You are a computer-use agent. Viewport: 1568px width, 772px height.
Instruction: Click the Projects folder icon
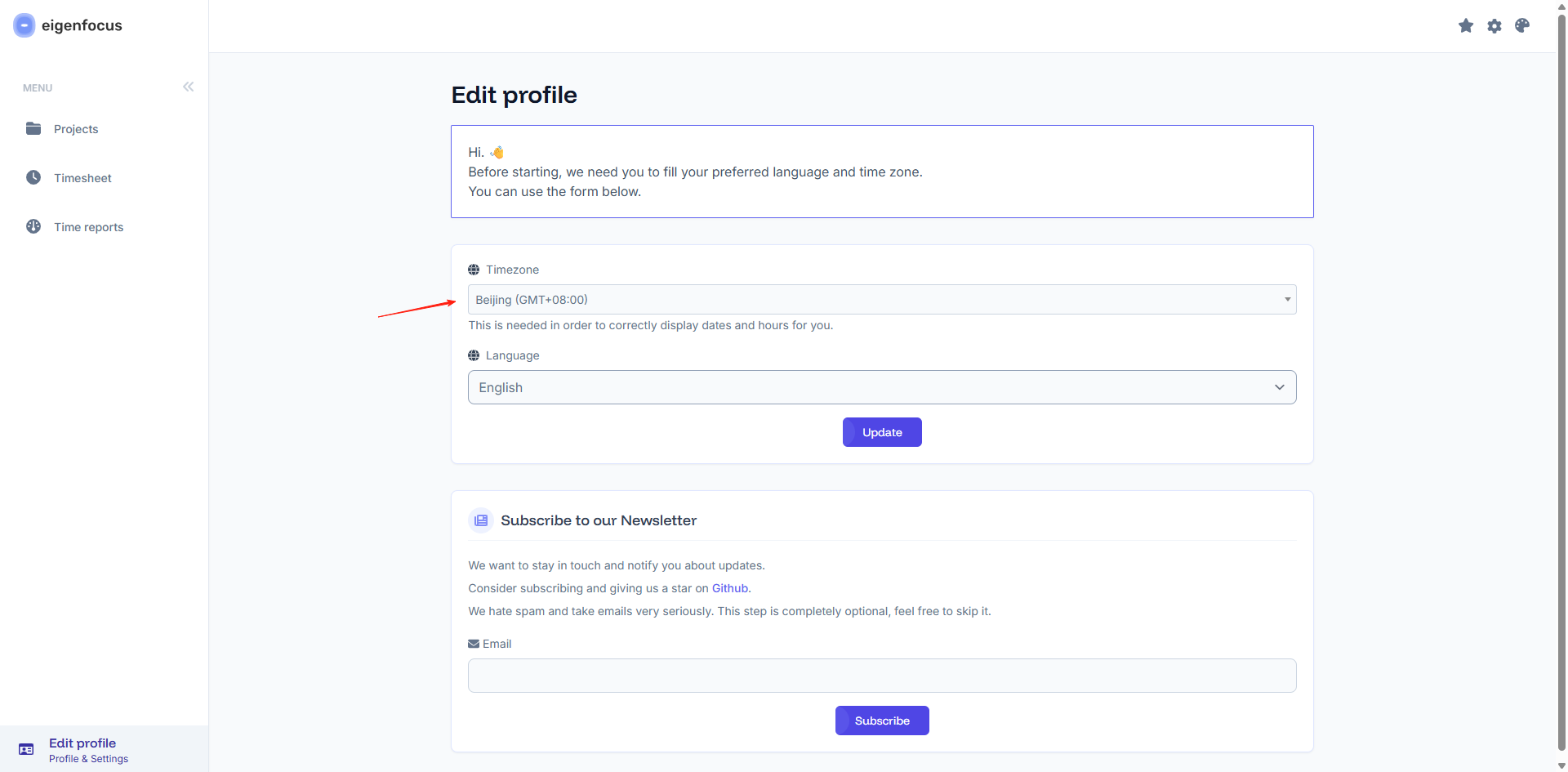pos(33,128)
